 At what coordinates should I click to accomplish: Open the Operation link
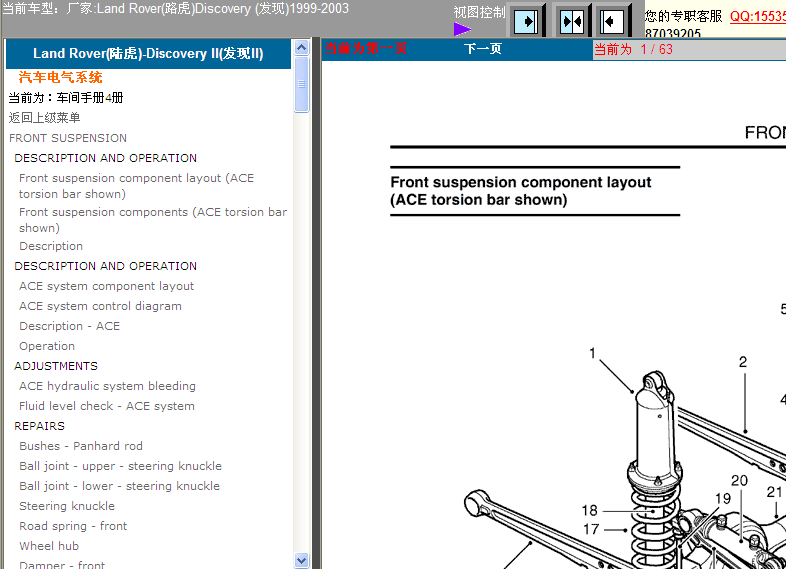[x=47, y=346]
